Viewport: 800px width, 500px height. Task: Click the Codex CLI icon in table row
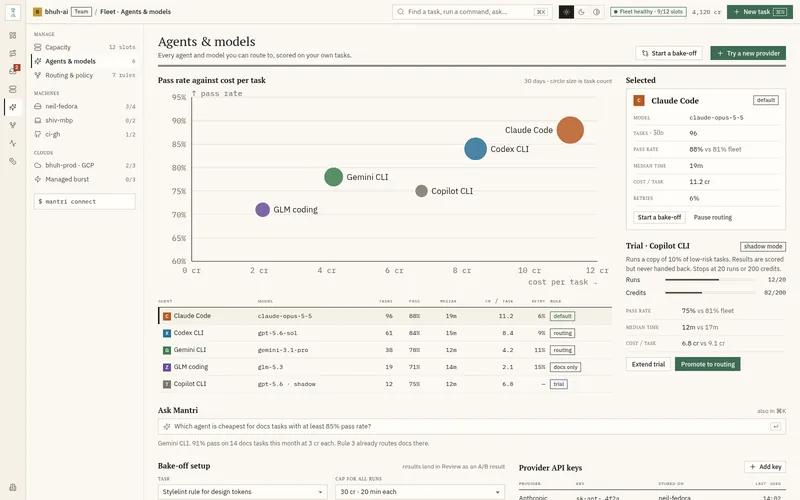(x=166, y=333)
